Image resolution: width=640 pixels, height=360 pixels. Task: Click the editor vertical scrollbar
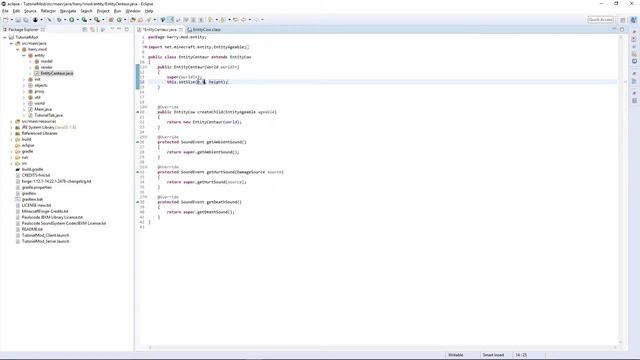(x=620, y=190)
